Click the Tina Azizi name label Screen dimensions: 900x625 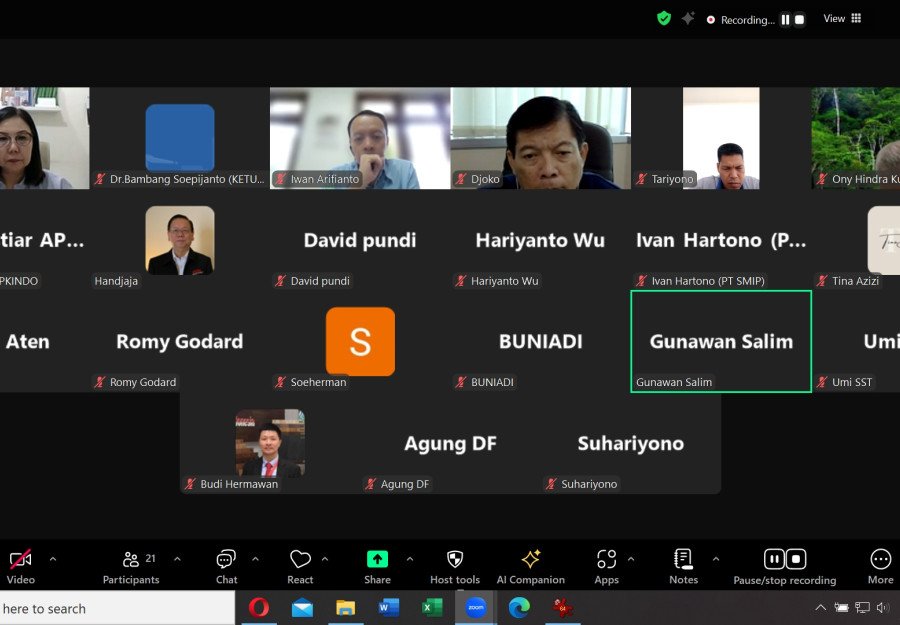coord(855,281)
